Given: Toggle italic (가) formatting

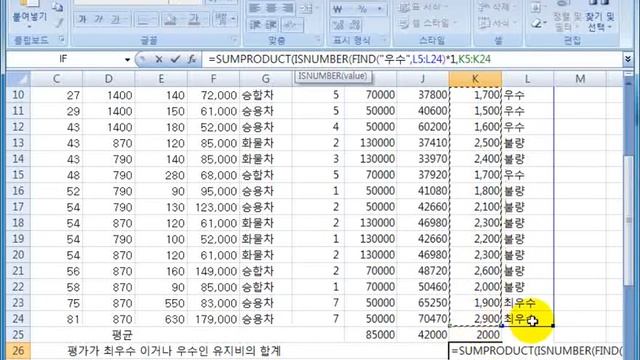Looking at the screenshot, I should coord(99,19).
